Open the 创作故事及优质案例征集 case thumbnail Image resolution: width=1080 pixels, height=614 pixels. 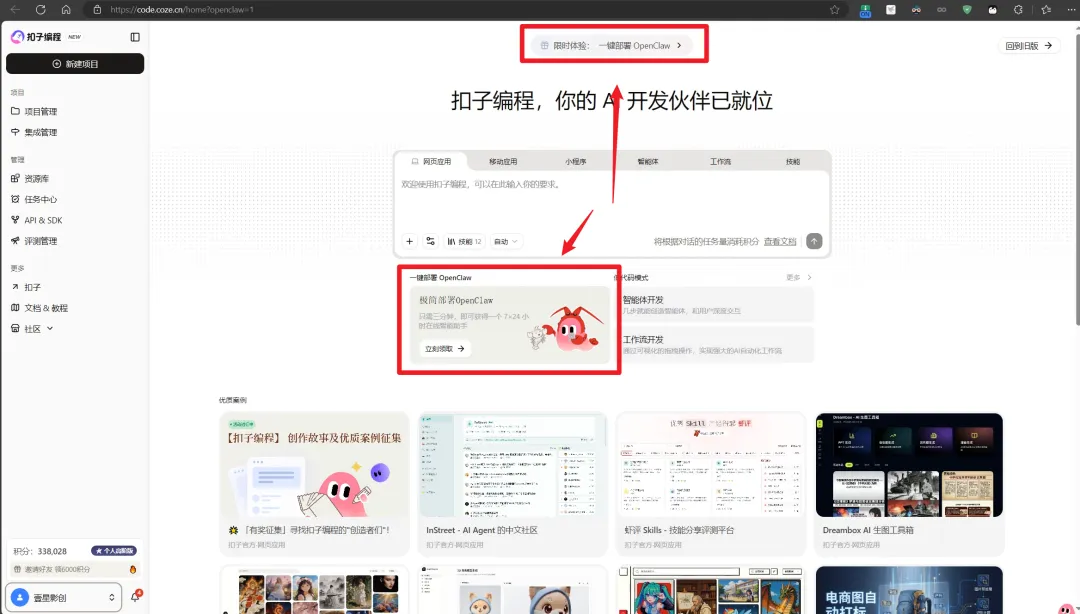pyautogui.click(x=315, y=465)
